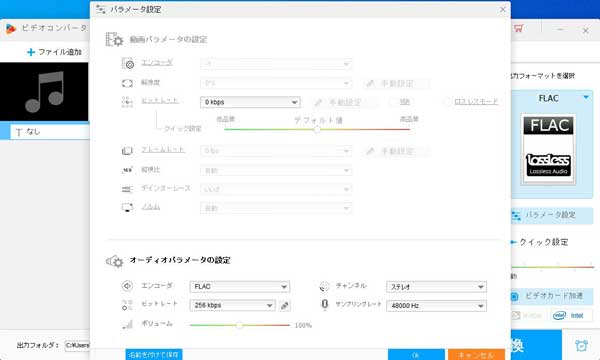600x360 pixels.
Task: Close the parameter settings dialog
Action: [503, 9]
